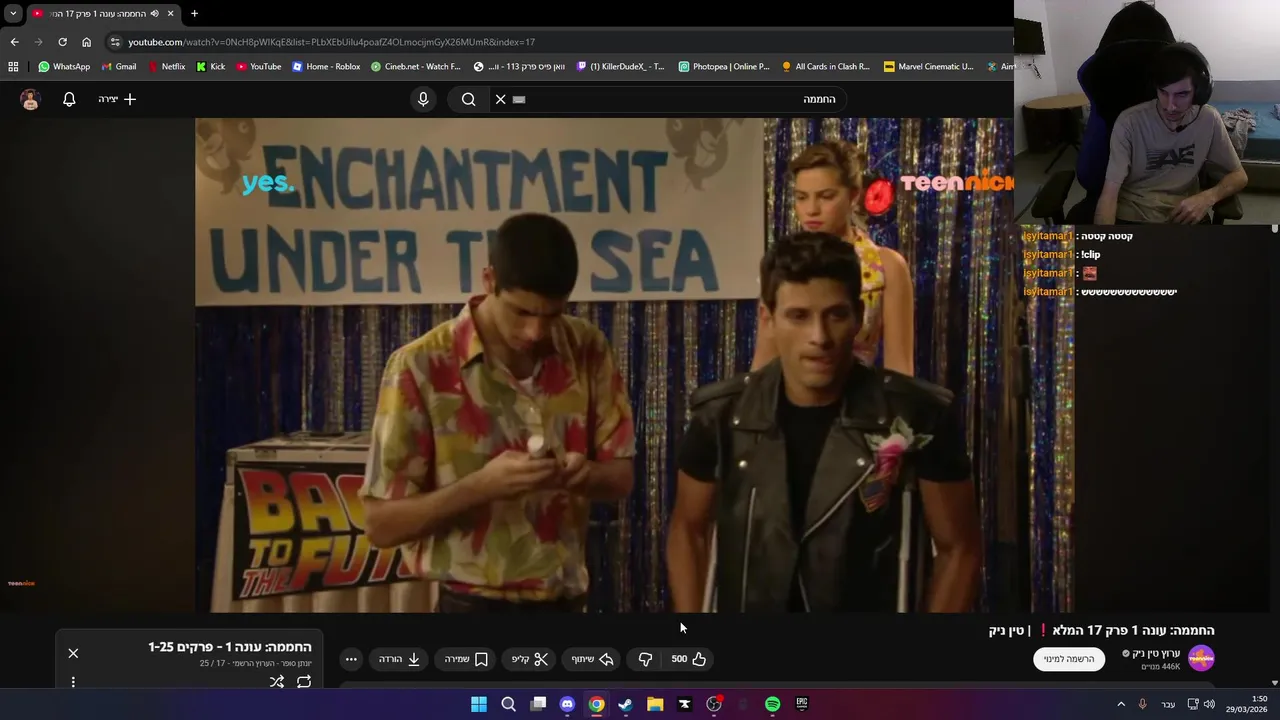Image resolution: width=1280 pixels, height=720 pixels.
Task: Open more actions three-dots menu
Action: pos(351,659)
